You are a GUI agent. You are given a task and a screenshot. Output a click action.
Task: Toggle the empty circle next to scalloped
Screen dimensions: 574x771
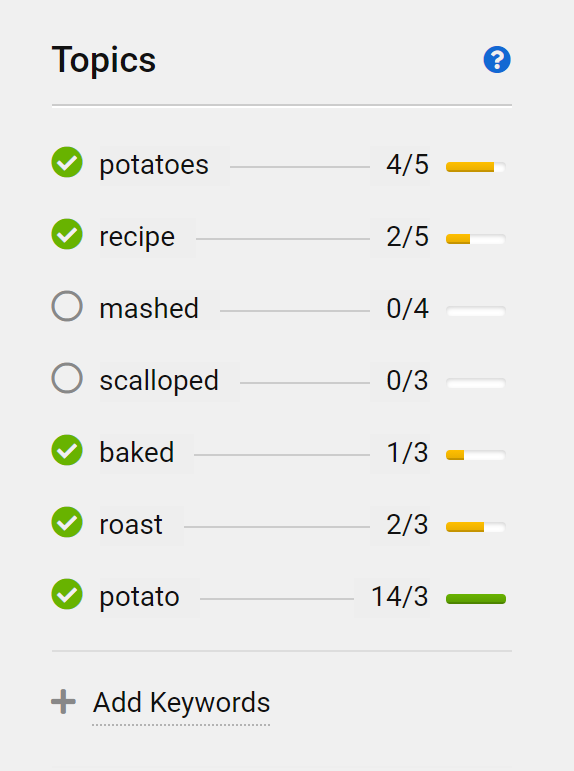click(67, 378)
